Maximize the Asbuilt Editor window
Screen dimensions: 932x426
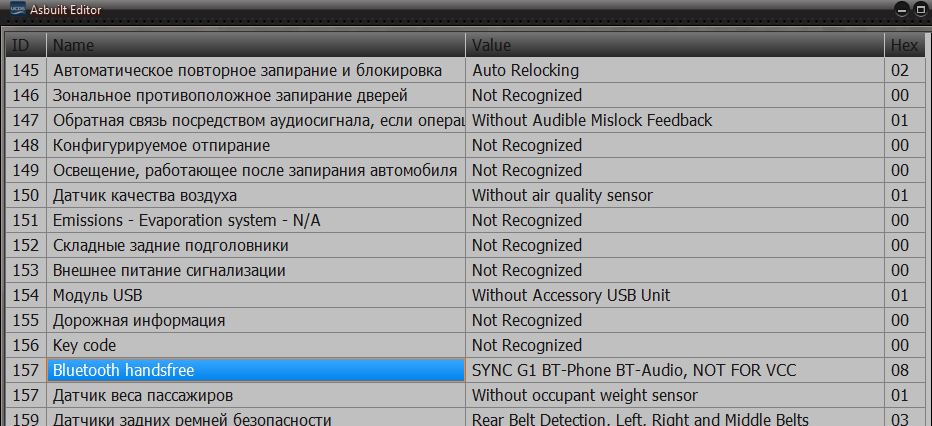[920, 9]
